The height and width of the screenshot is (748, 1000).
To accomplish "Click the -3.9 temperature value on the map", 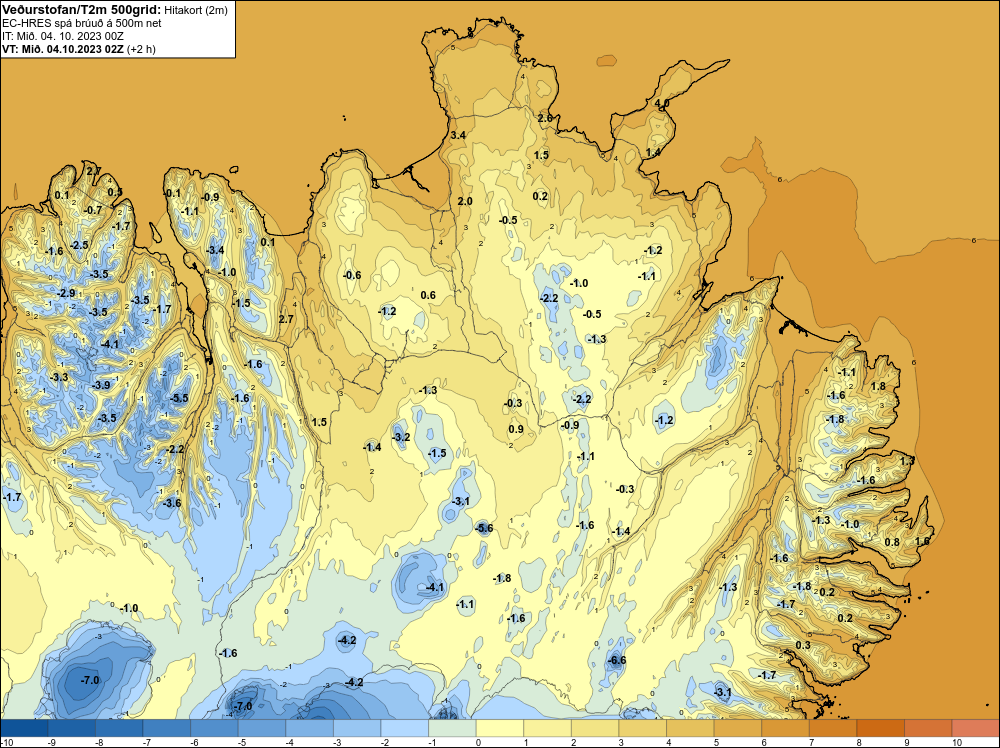I will click(101, 385).
